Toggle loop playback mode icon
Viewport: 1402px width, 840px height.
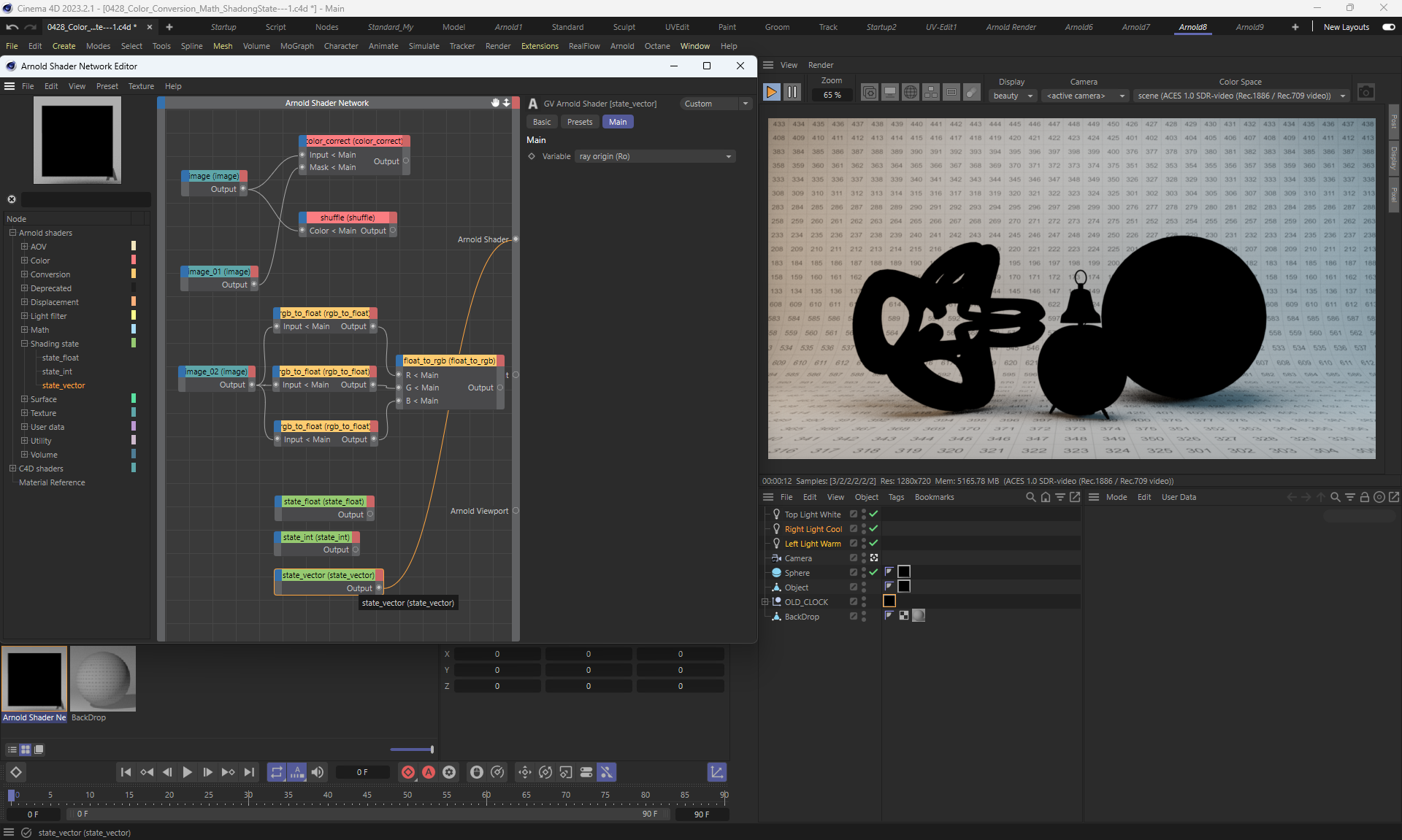[276, 772]
